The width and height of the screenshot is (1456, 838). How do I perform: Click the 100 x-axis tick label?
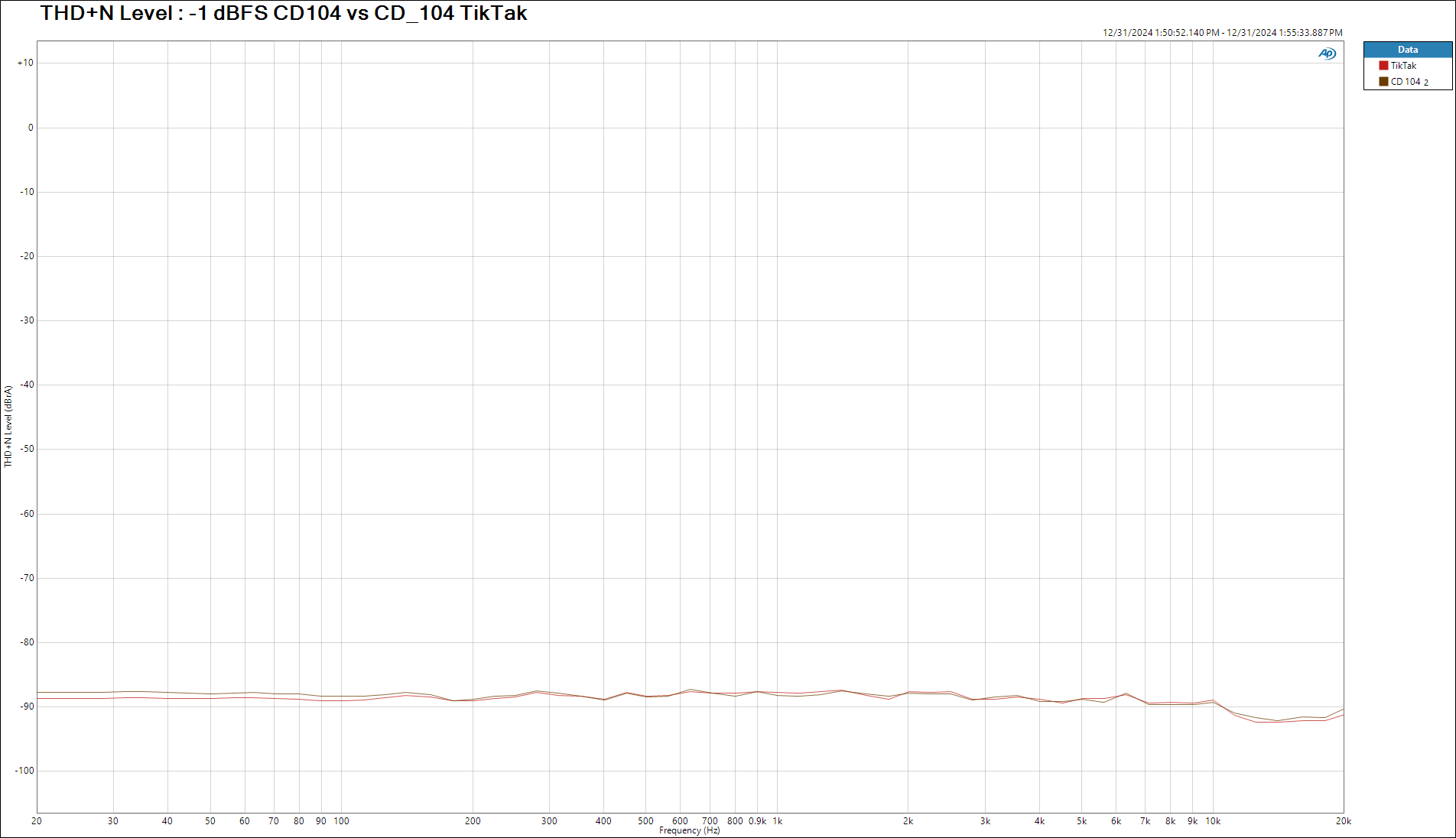(342, 821)
